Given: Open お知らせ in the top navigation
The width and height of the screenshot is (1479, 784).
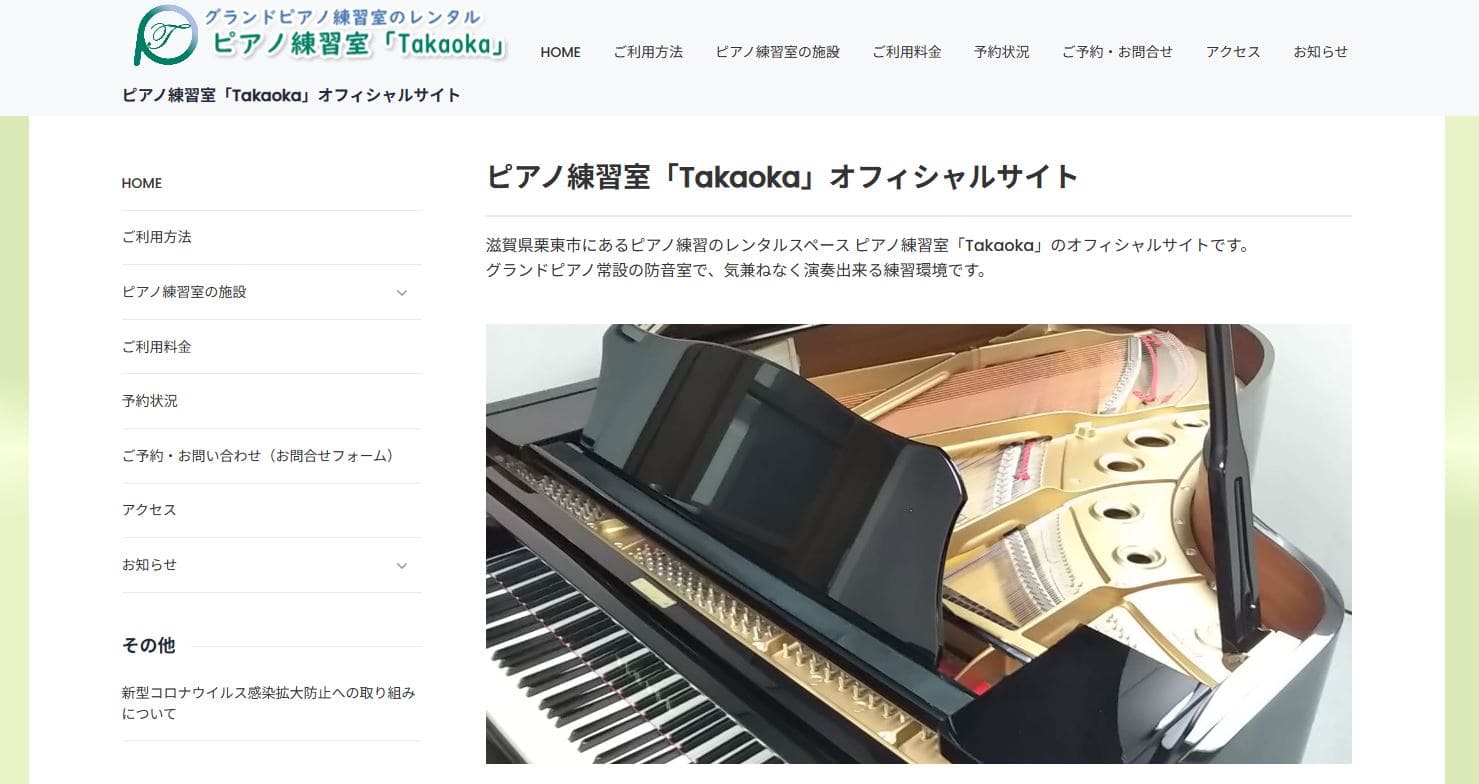Looking at the screenshot, I should pyautogui.click(x=1320, y=52).
